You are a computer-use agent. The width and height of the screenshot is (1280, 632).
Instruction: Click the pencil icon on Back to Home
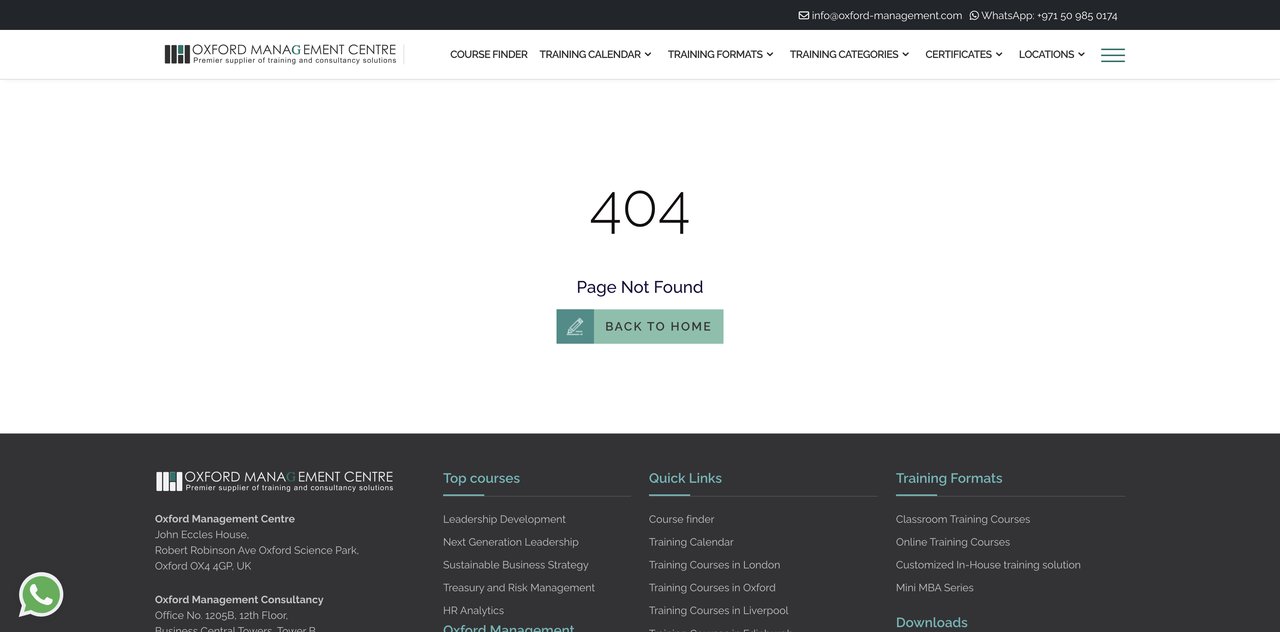click(x=575, y=326)
